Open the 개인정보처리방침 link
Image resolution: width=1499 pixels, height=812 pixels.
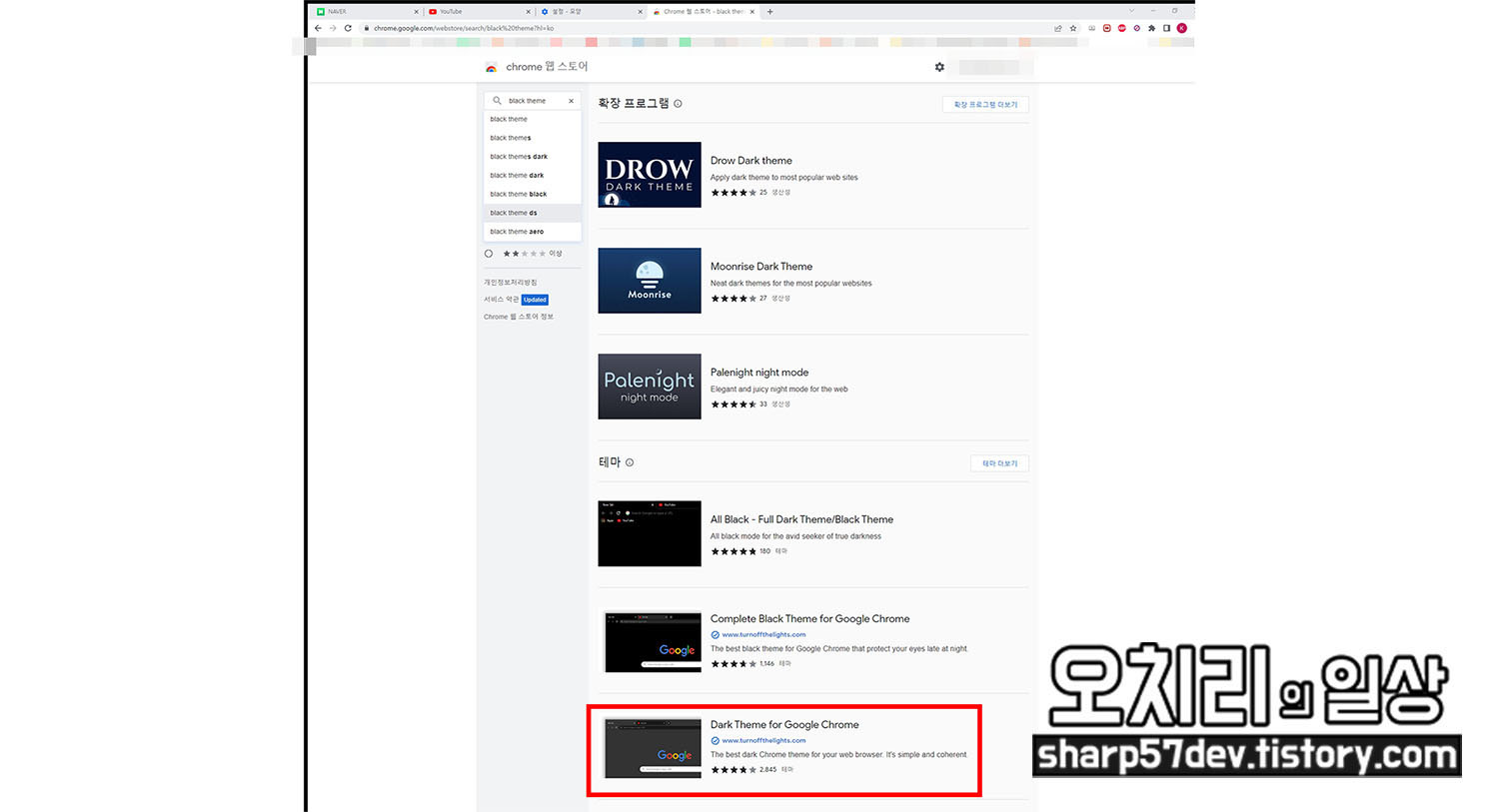click(511, 283)
